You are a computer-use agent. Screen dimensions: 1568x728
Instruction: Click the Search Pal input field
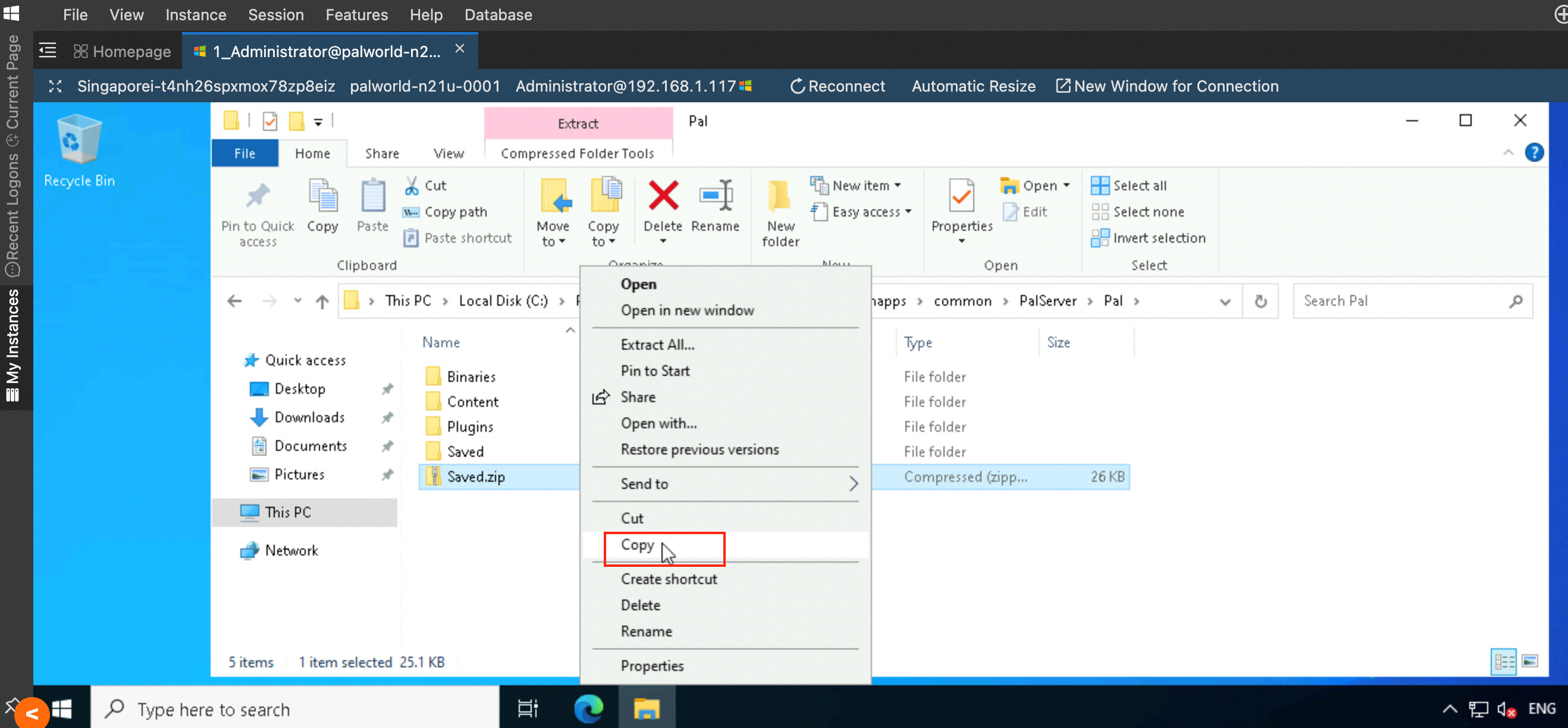coord(1413,301)
